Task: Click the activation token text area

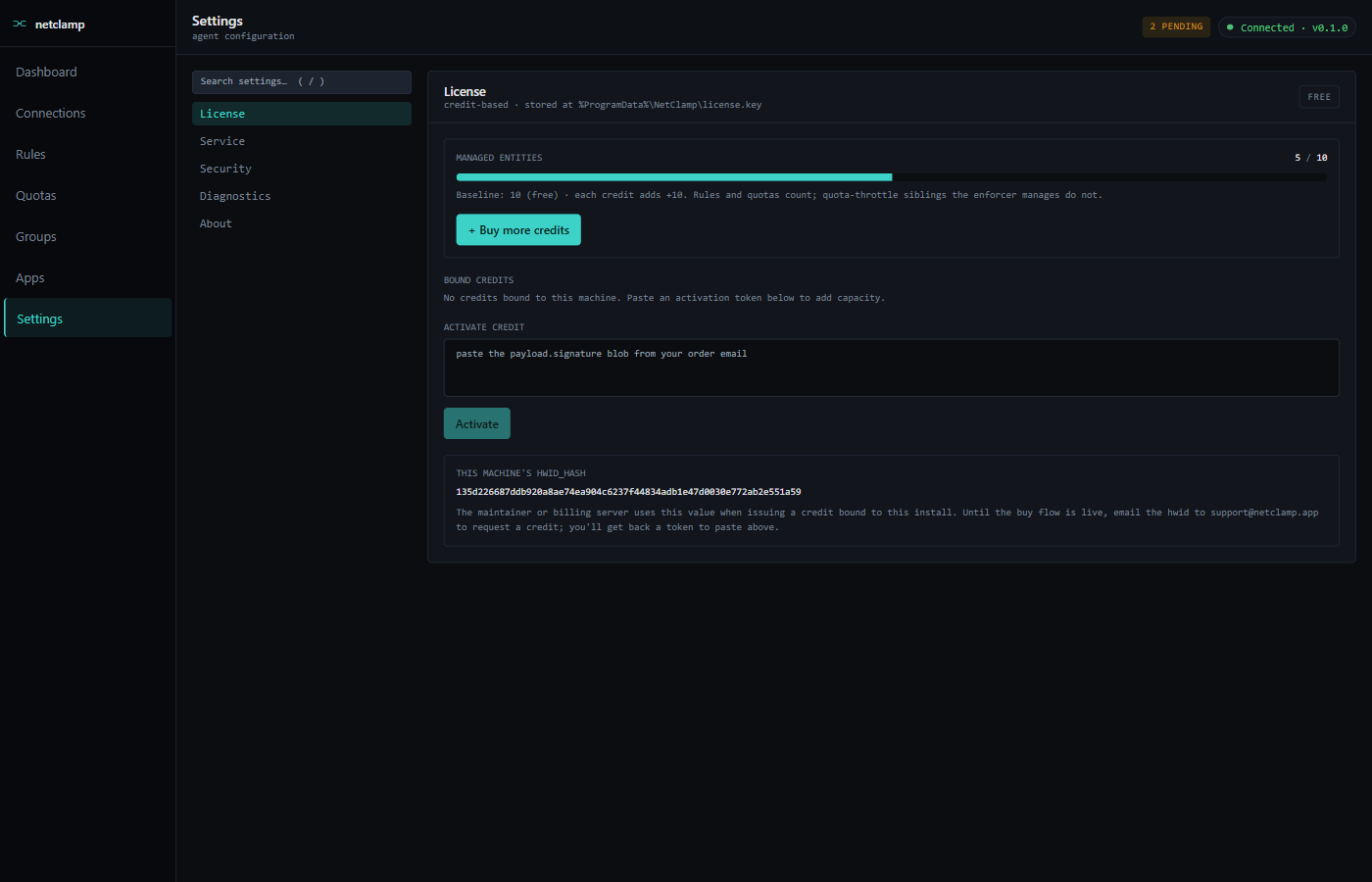Action: 892,367
